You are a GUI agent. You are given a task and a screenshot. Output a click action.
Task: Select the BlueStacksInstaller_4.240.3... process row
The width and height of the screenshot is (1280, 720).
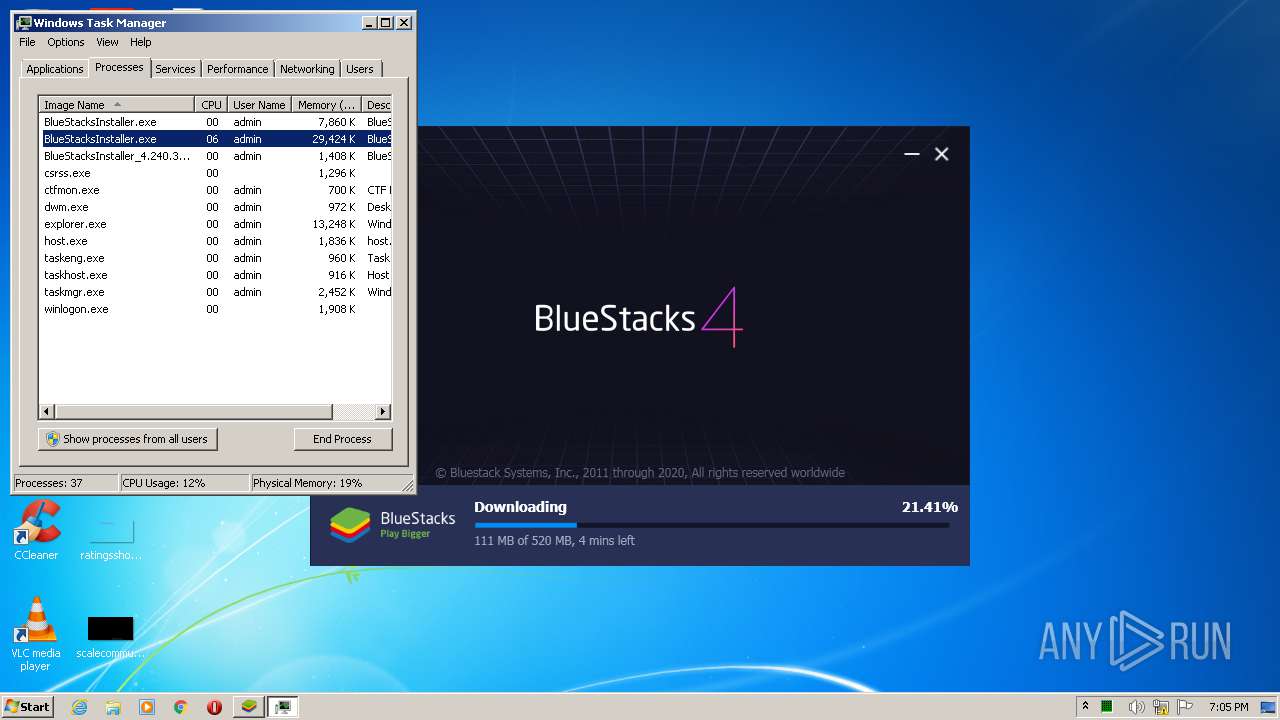pos(215,156)
